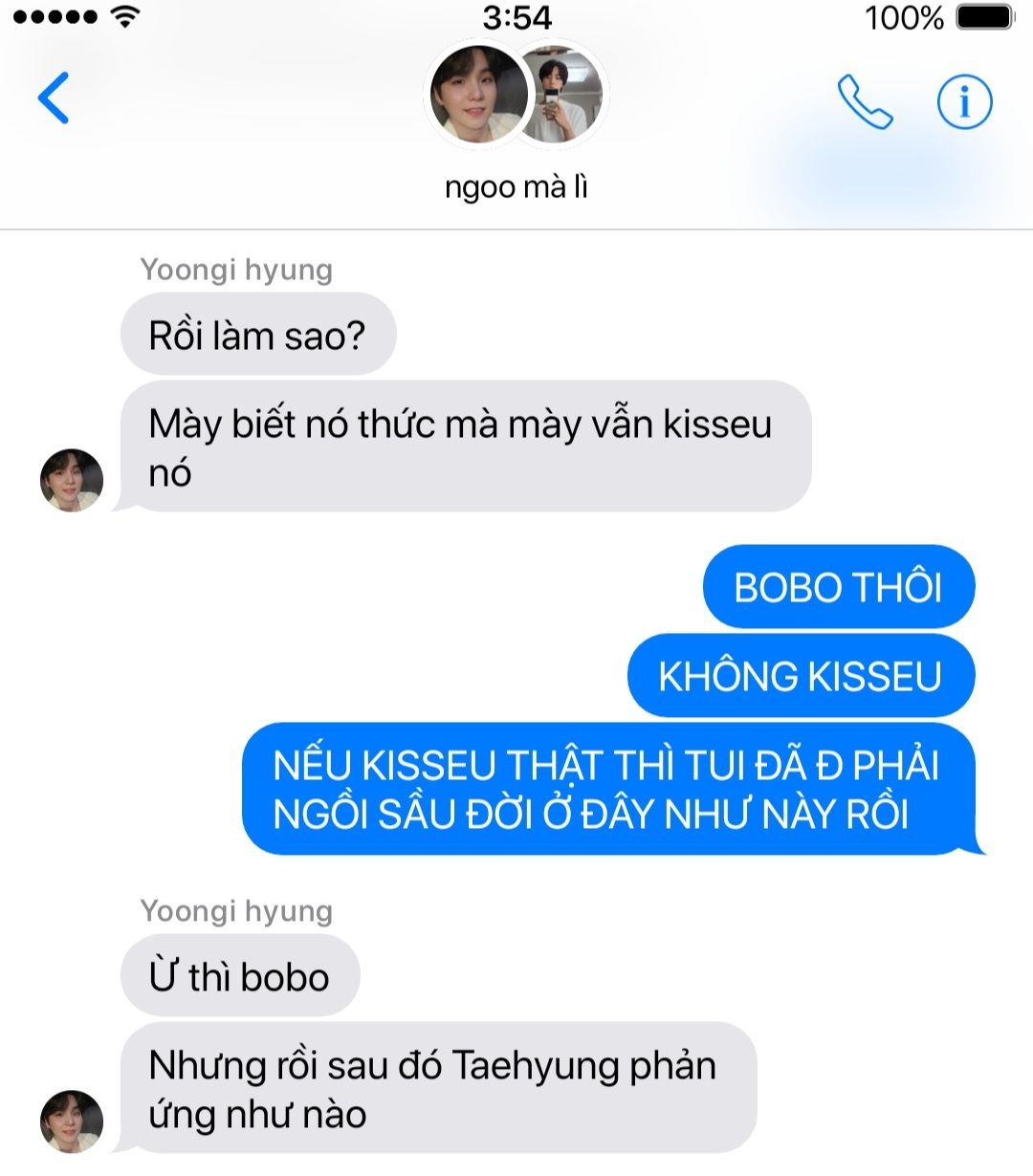Open group name 'ngoo mà lì'
Screen dimensions: 1033x1176
click(x=516, y=186)
